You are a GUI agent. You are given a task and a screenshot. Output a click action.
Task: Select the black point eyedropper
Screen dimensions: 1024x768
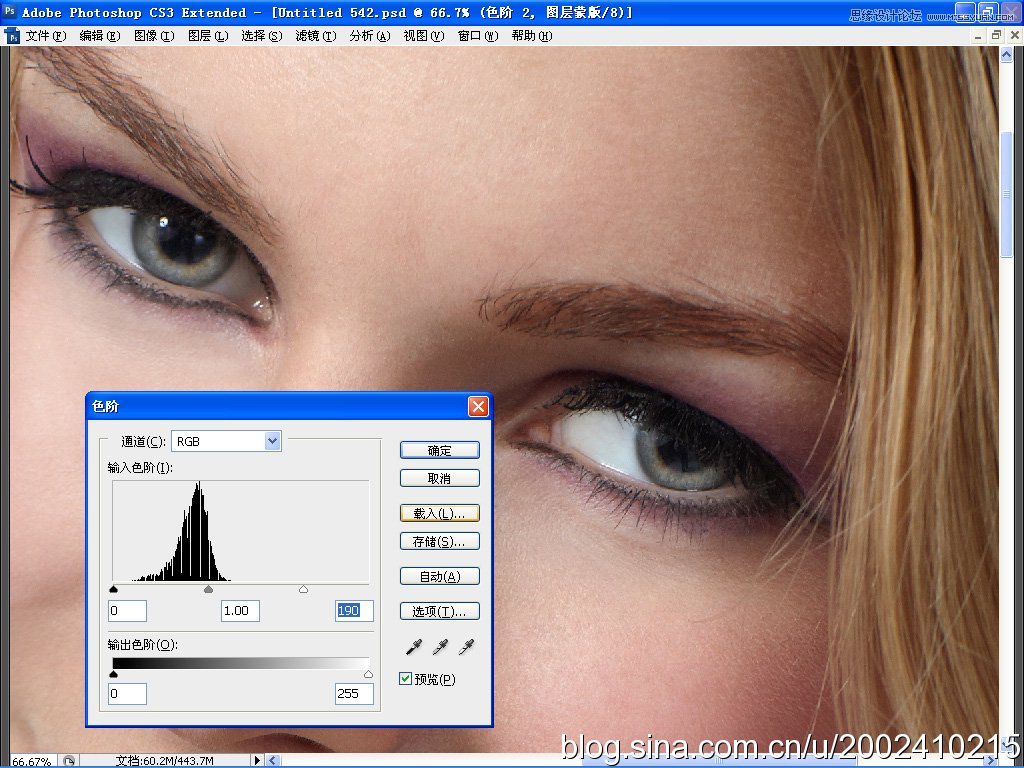pos(414,647)
